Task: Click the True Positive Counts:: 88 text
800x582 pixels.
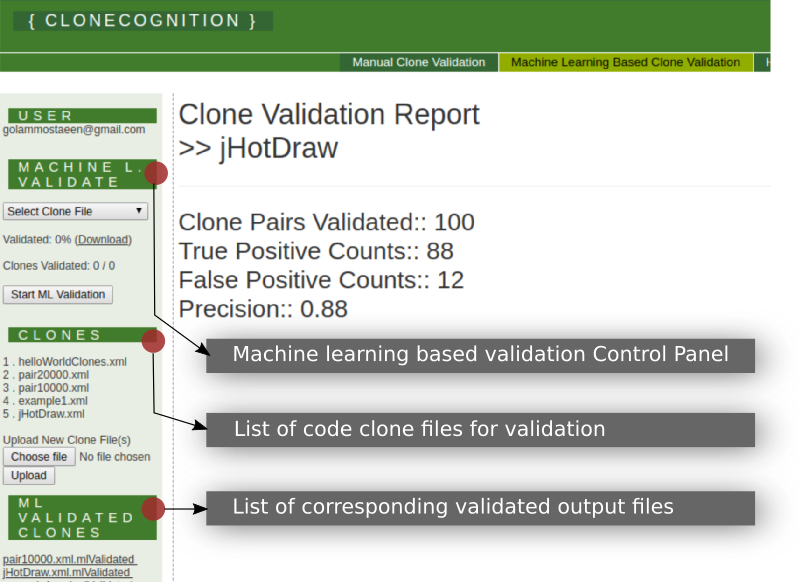Action: click(x=316, y=251)
